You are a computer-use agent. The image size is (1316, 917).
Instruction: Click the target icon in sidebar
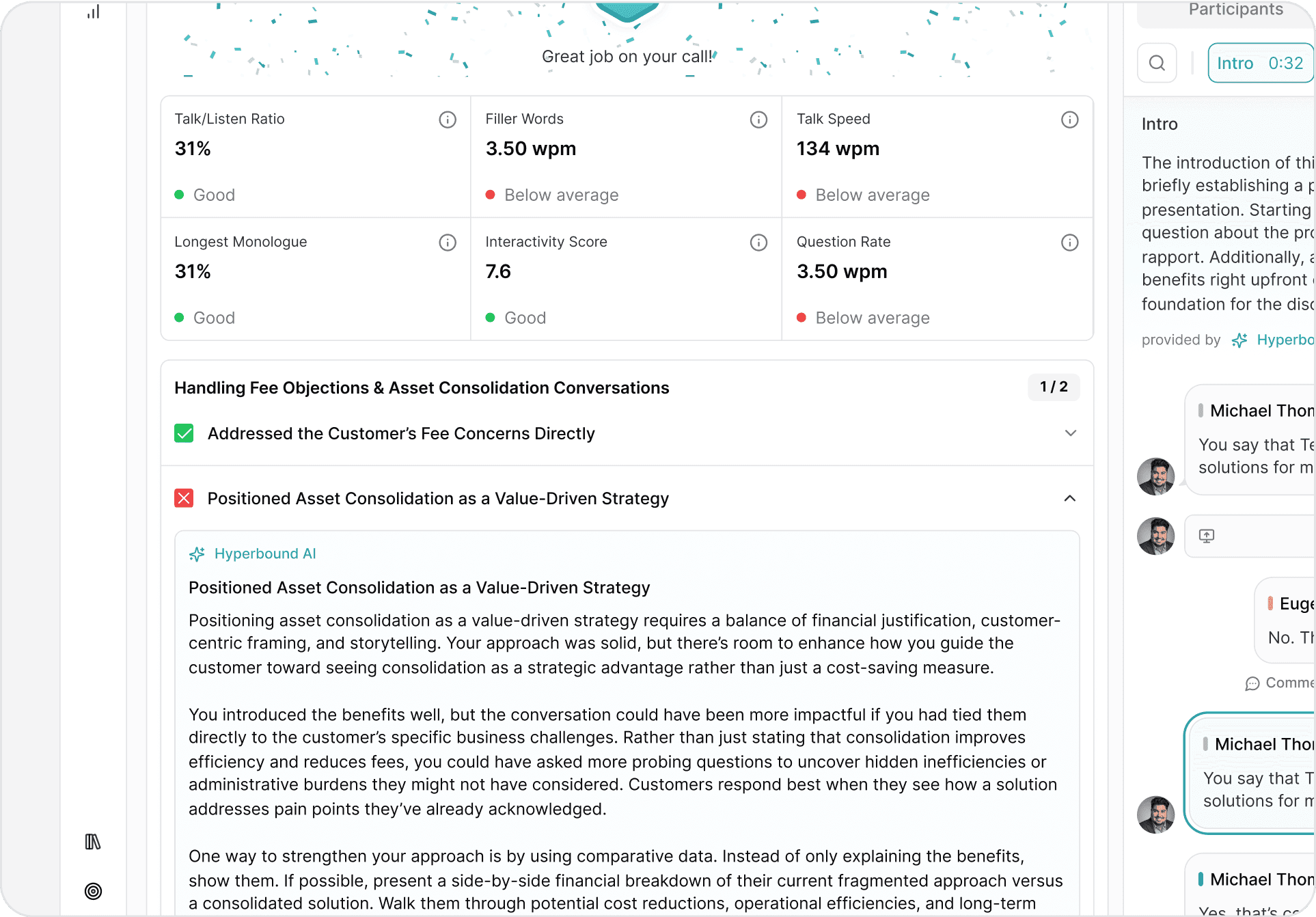pos(93,891)
